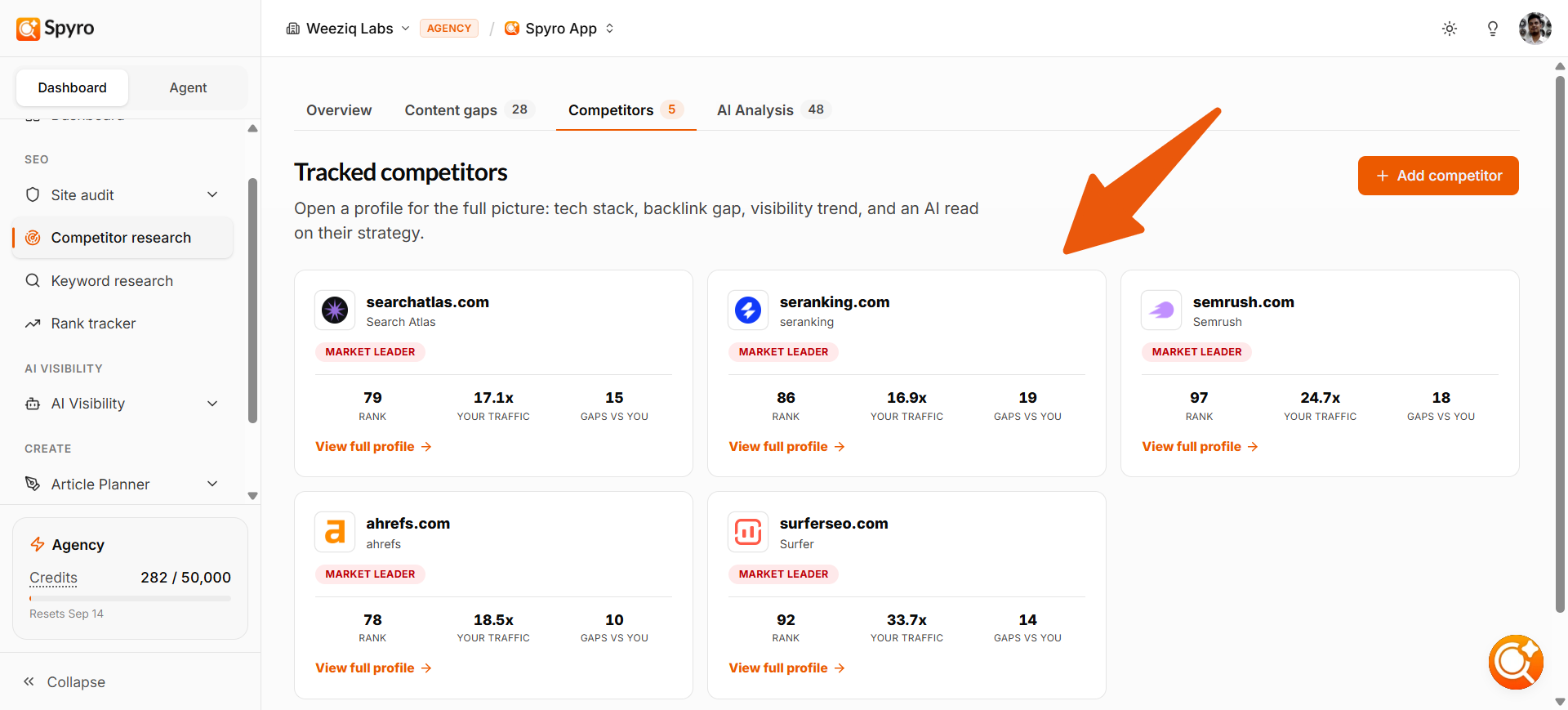Viewport: 1568px width, 710px height.
Task: Click the searchatlas.com MARKET LEADER badge
Action: 370,352
